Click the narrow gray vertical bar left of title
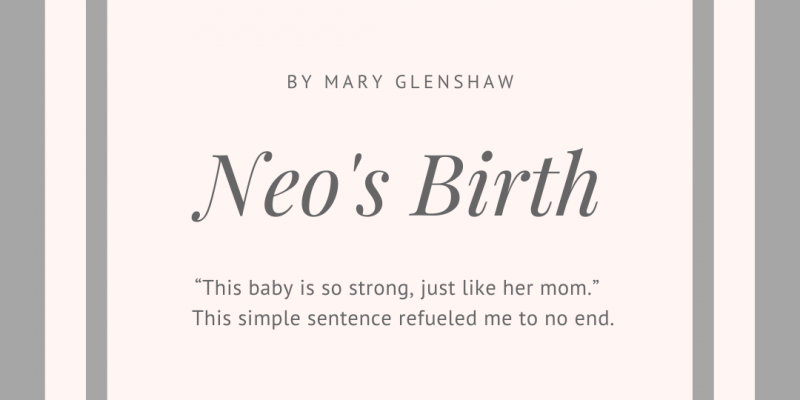This screenshot has height=400, width=800. pyautogui.click(x=96, y=200)
